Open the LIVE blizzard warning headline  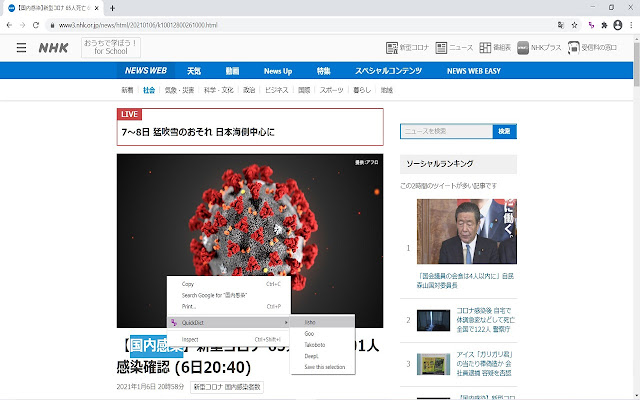point(198,132)
